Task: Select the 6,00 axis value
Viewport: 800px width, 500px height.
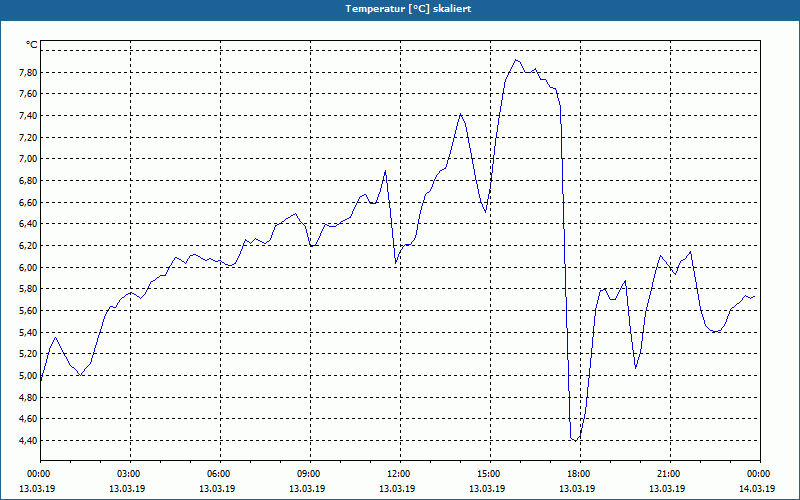Action: coord(28,267)
